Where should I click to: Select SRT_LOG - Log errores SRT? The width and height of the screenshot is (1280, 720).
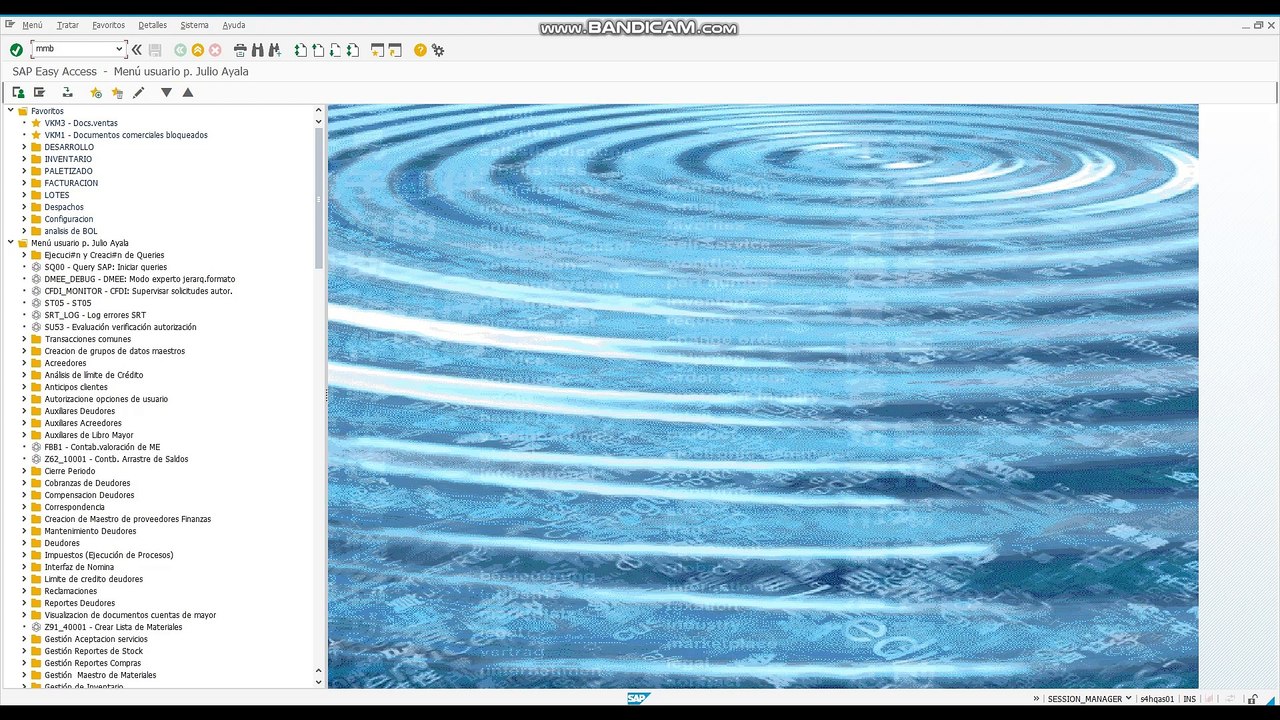coord(95,315)
